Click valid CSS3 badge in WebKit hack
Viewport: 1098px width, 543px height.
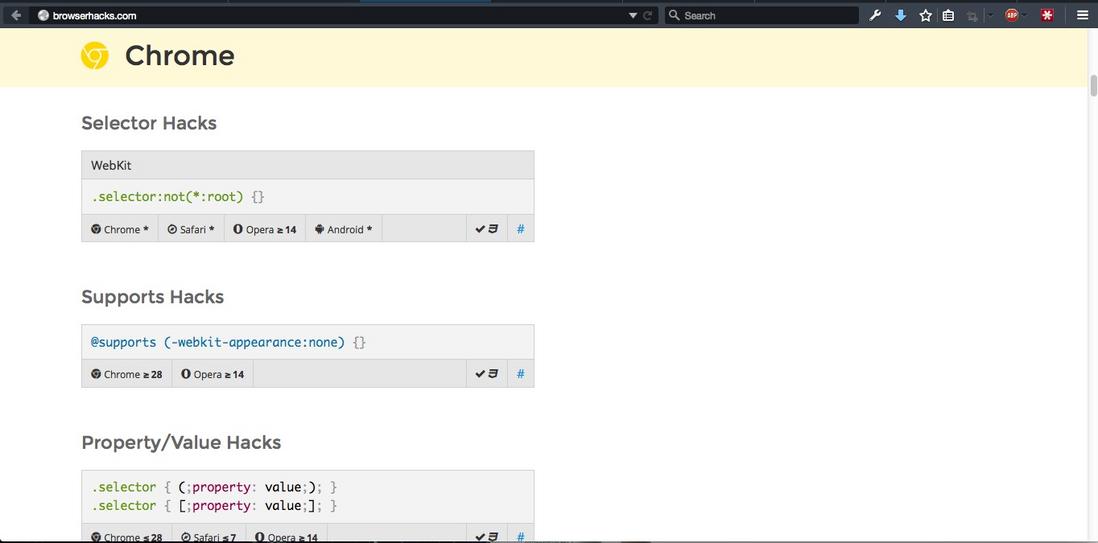[487, 229]
